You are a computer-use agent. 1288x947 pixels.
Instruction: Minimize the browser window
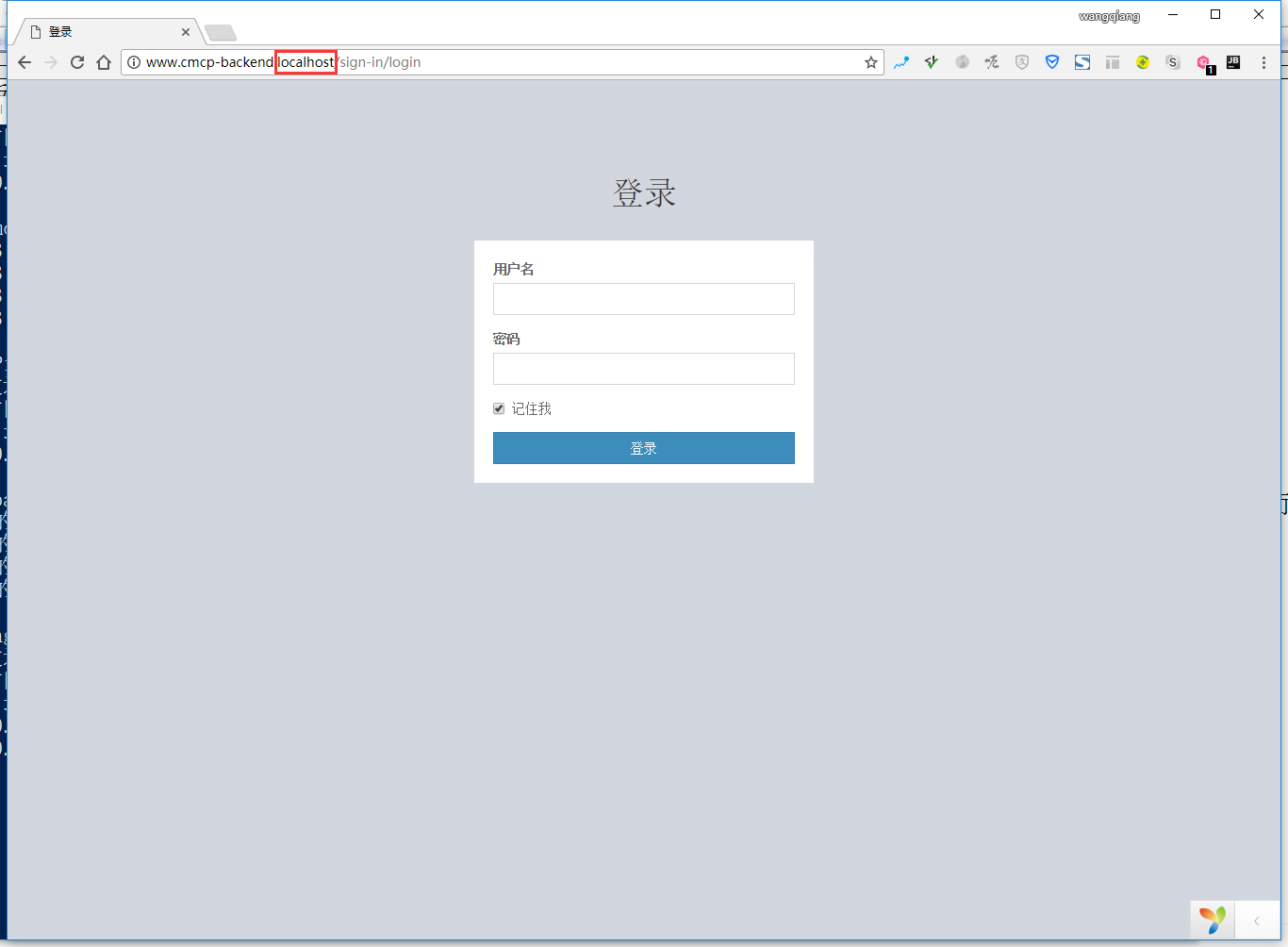click(x=1172, y=14)
